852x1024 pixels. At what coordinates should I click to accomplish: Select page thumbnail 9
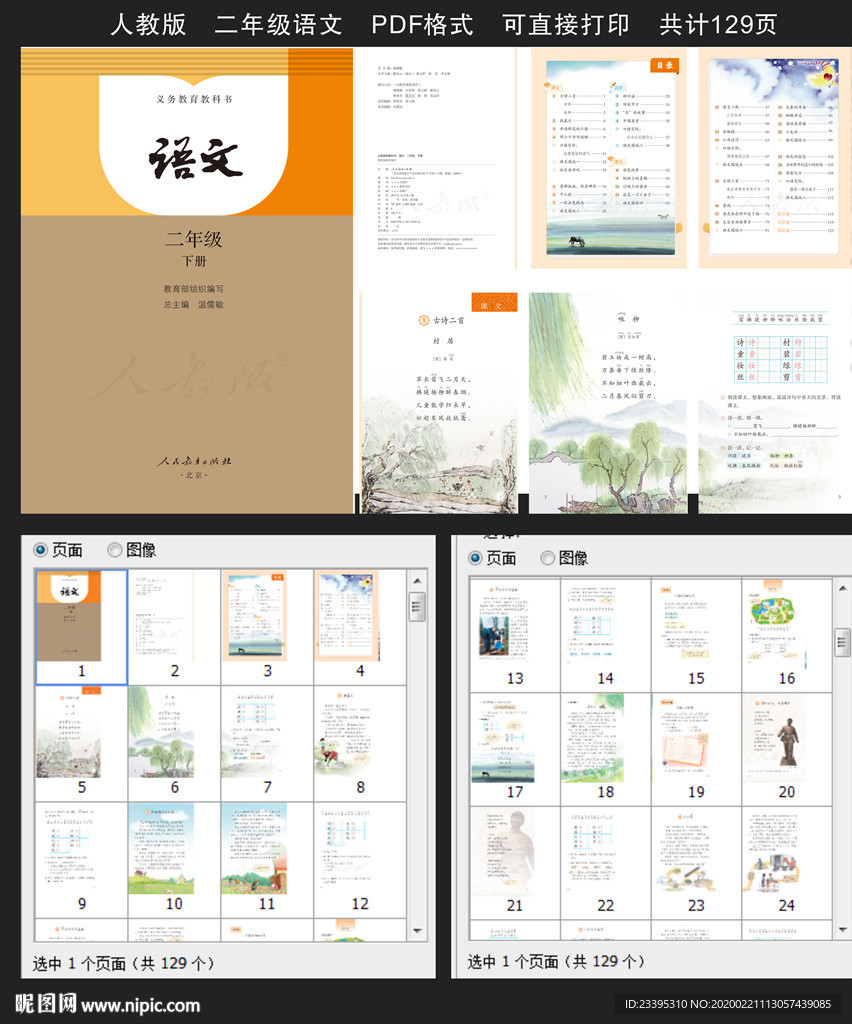pos(81,859)
